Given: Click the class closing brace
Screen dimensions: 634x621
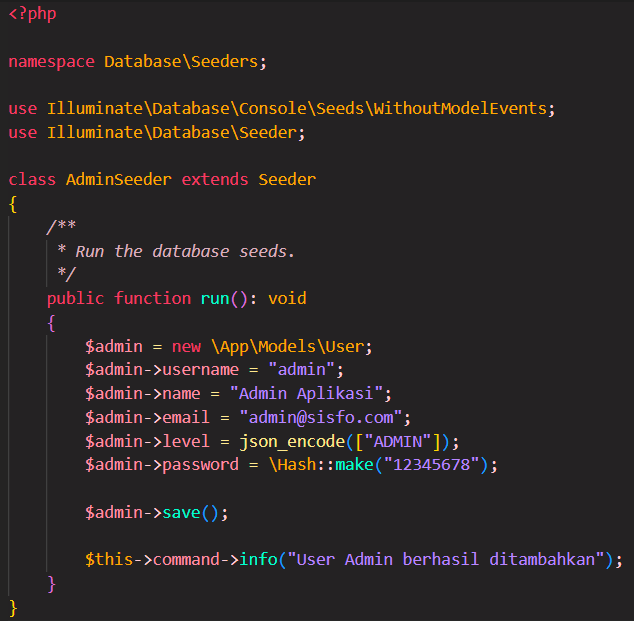Looking at the screenshot, I should [x=13, y=608].
